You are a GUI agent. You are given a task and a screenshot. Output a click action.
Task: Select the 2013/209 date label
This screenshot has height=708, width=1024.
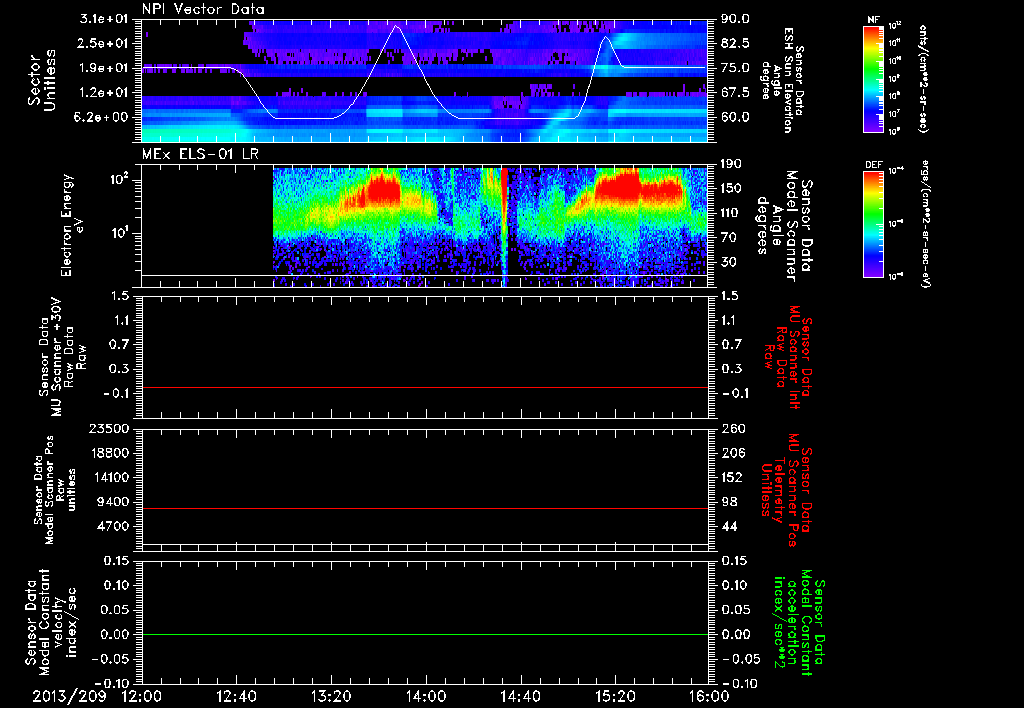69,696
